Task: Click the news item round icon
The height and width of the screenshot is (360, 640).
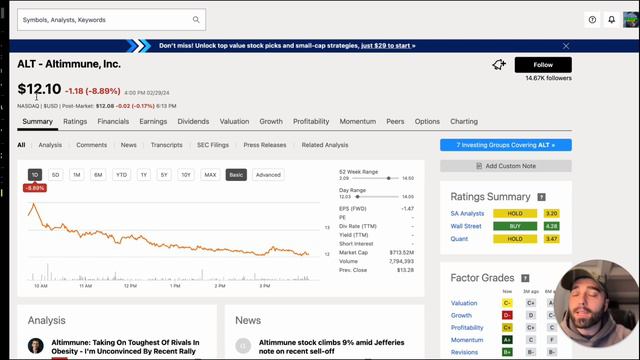Action: (x=243, y=346)
